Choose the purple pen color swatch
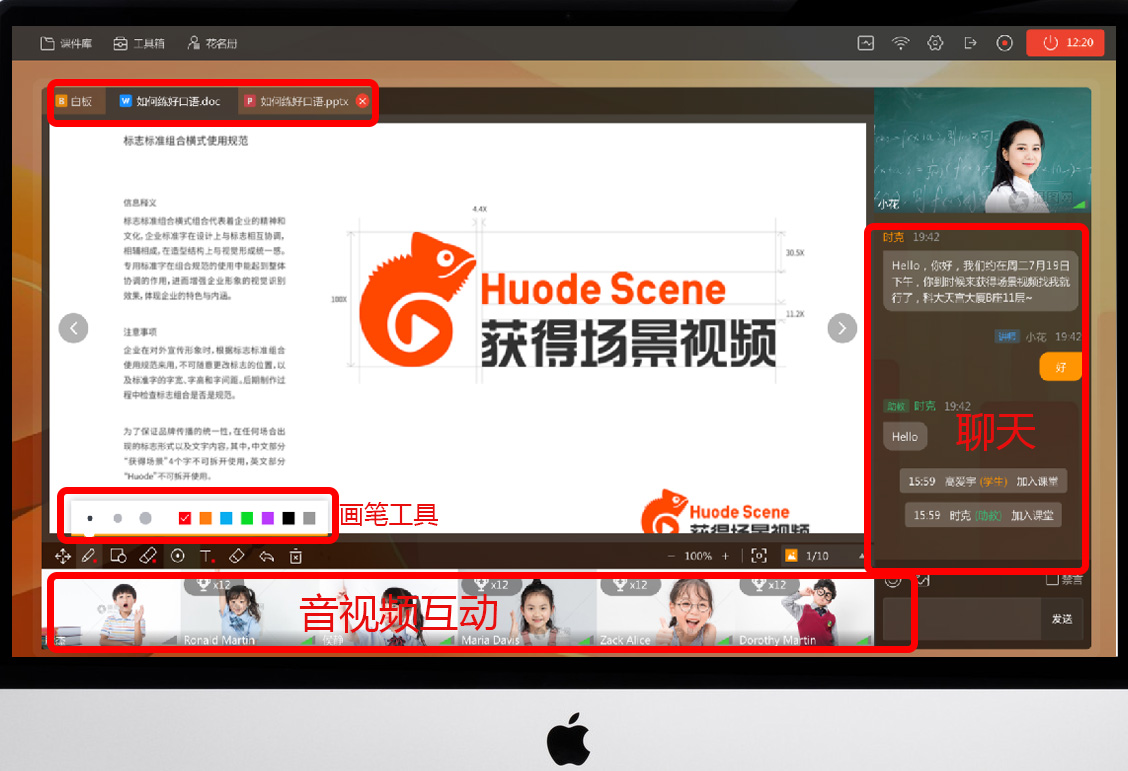Viewport: 1128px width, 771px height. [x=268, y=518]
